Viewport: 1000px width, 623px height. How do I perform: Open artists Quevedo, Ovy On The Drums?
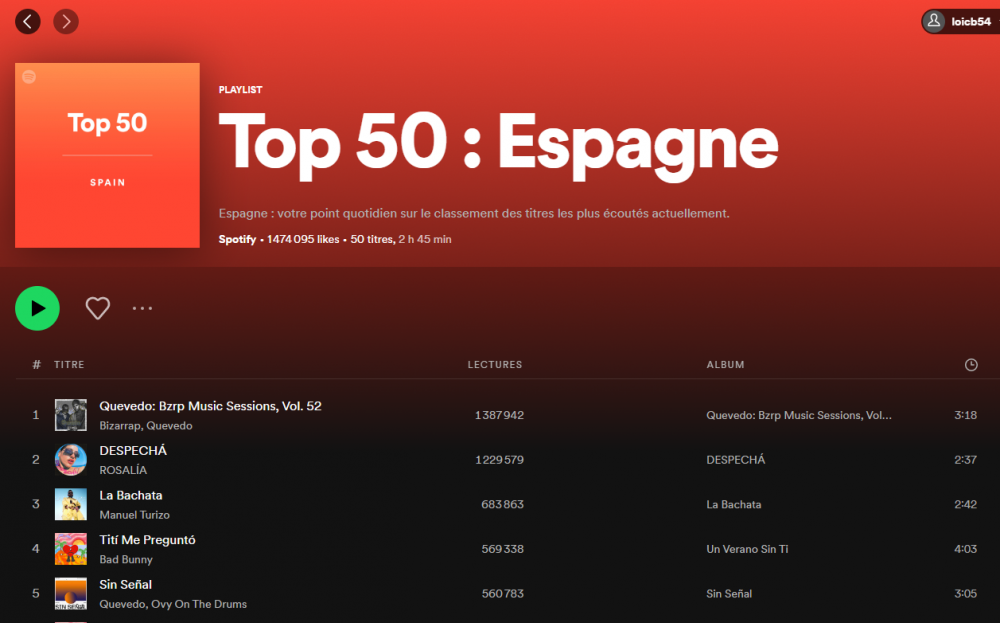pyautogui.click(x=173, y=605)
